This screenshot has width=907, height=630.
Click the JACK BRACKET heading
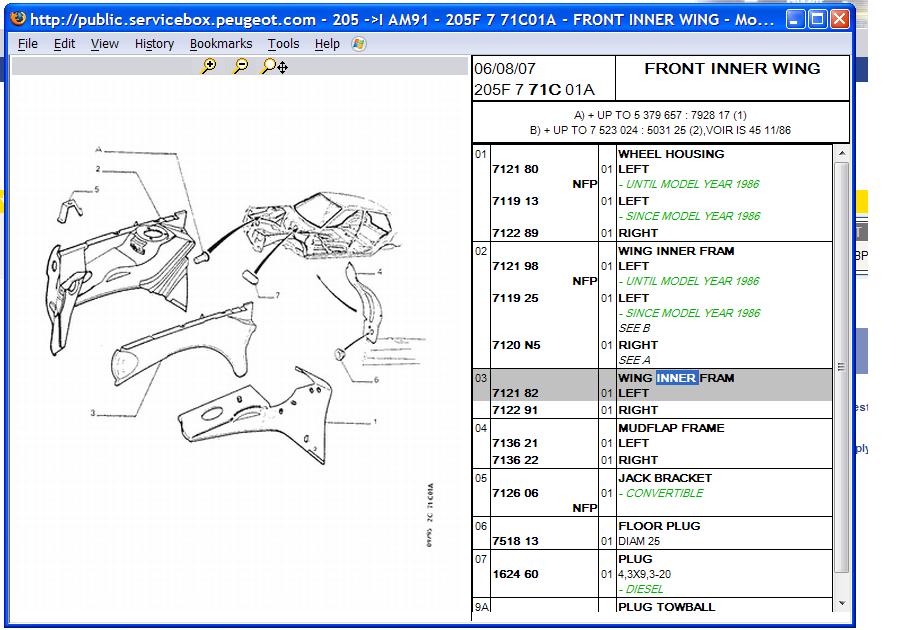point(665,478)
